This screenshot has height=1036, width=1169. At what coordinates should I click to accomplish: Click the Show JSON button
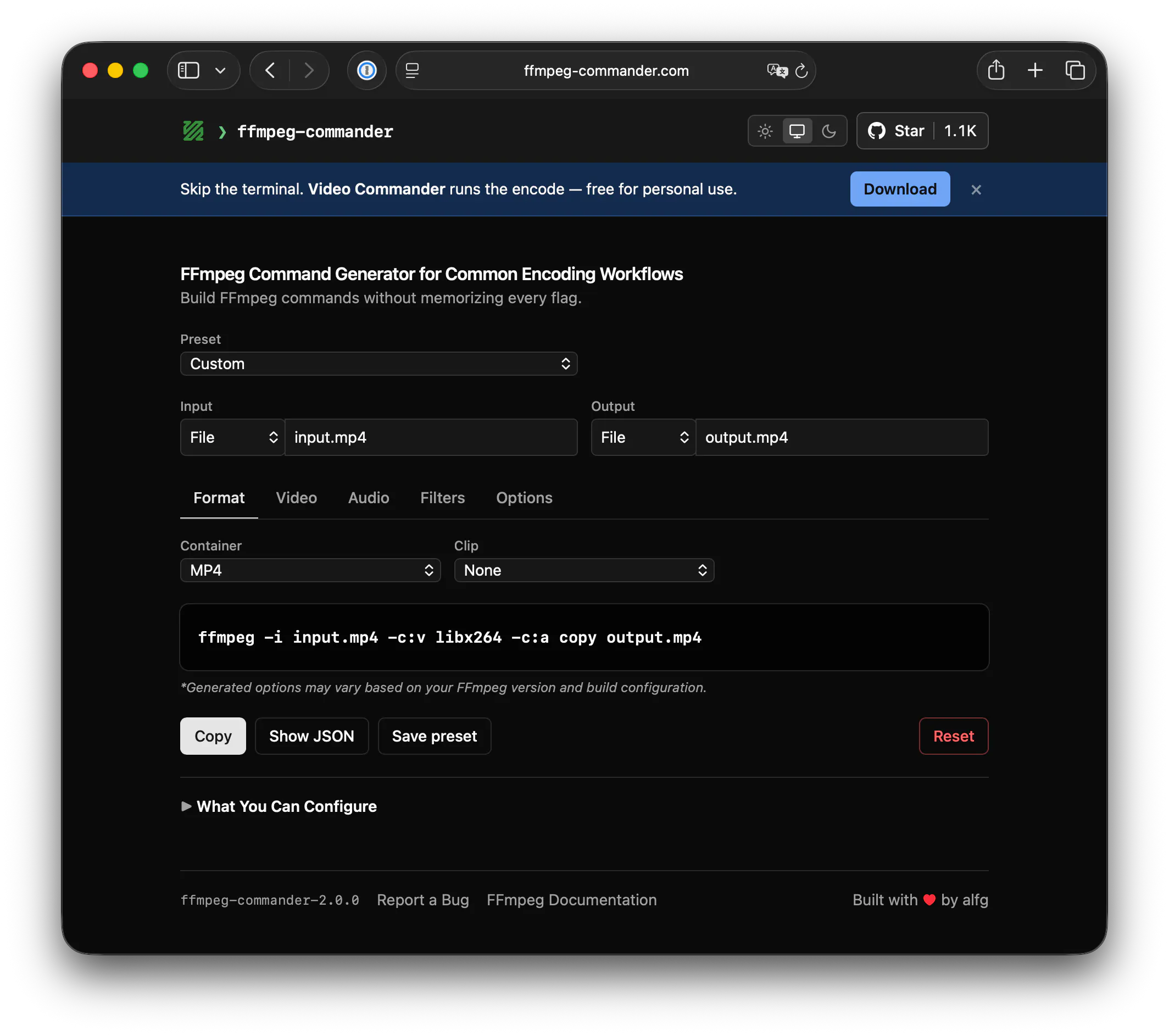tap(311, 736)
